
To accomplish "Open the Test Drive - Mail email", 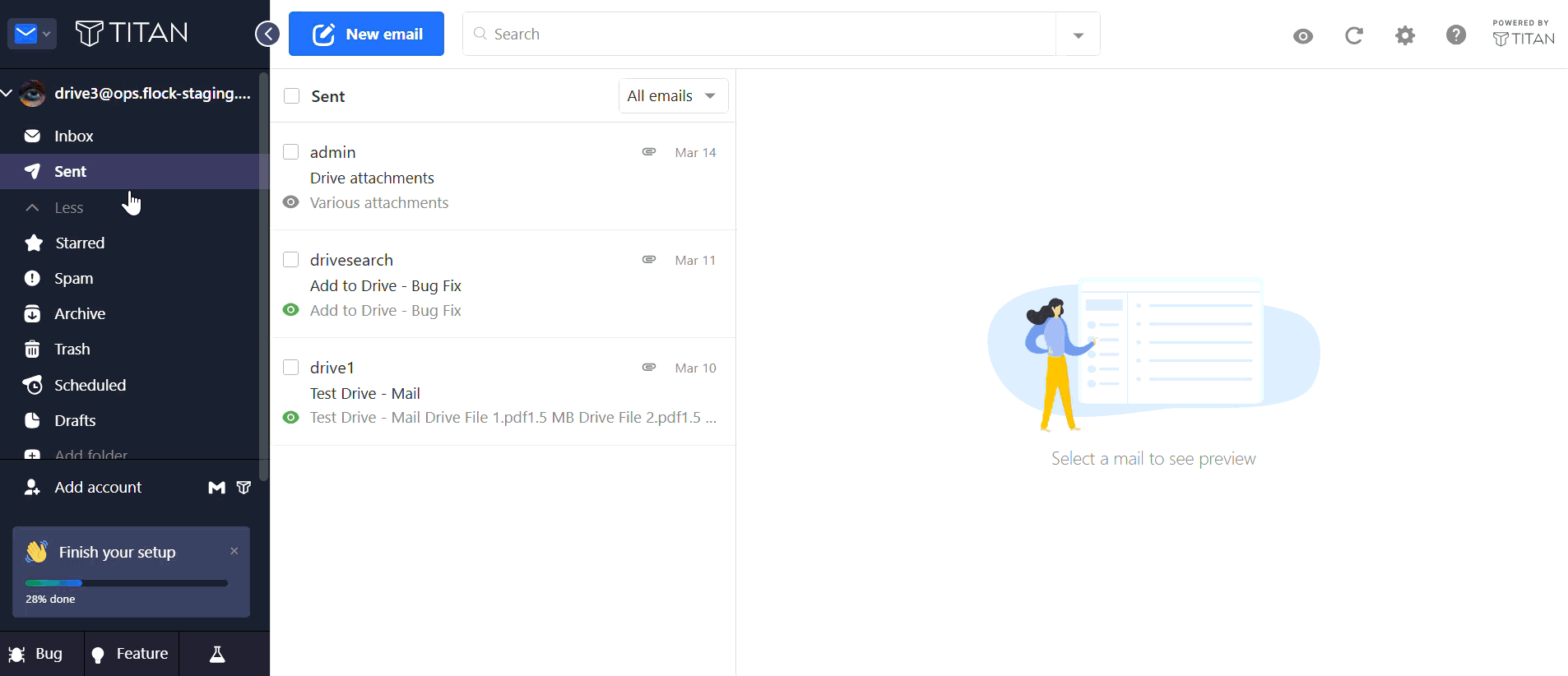I will point(503,391).
